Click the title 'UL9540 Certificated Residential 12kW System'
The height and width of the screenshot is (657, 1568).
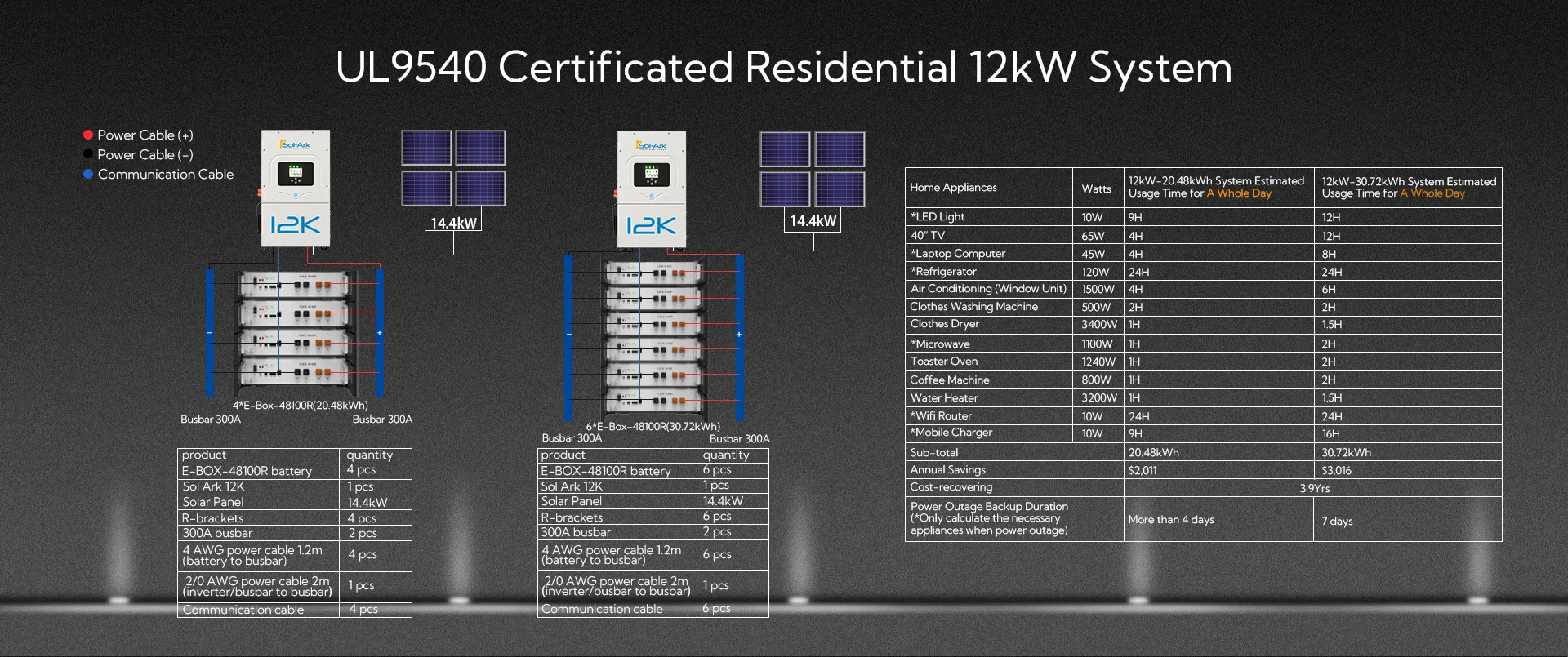click(x=784, y=67)
